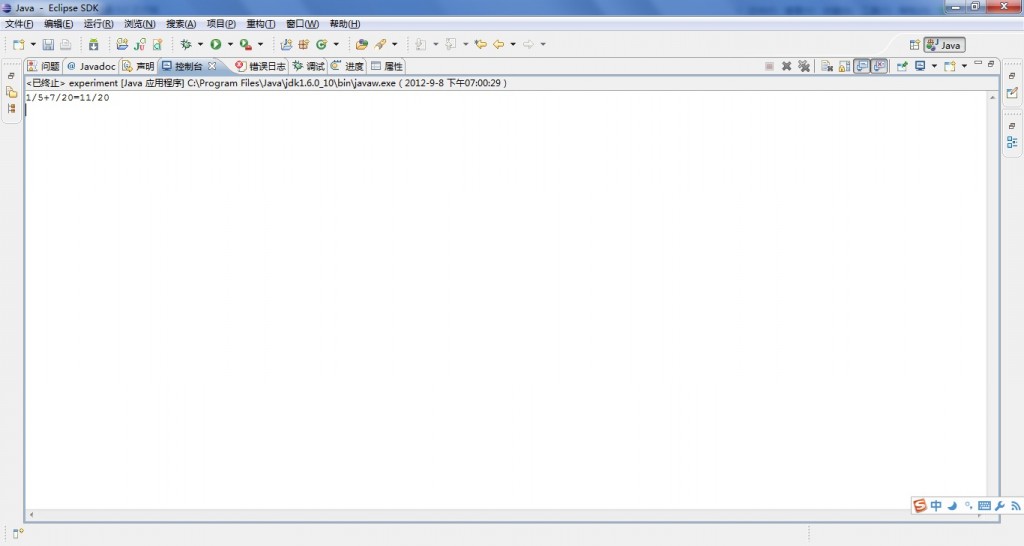This screenshot has height=546, width=1024.
Task: Click the Open Task folder icon
Action: pos(122,44)
